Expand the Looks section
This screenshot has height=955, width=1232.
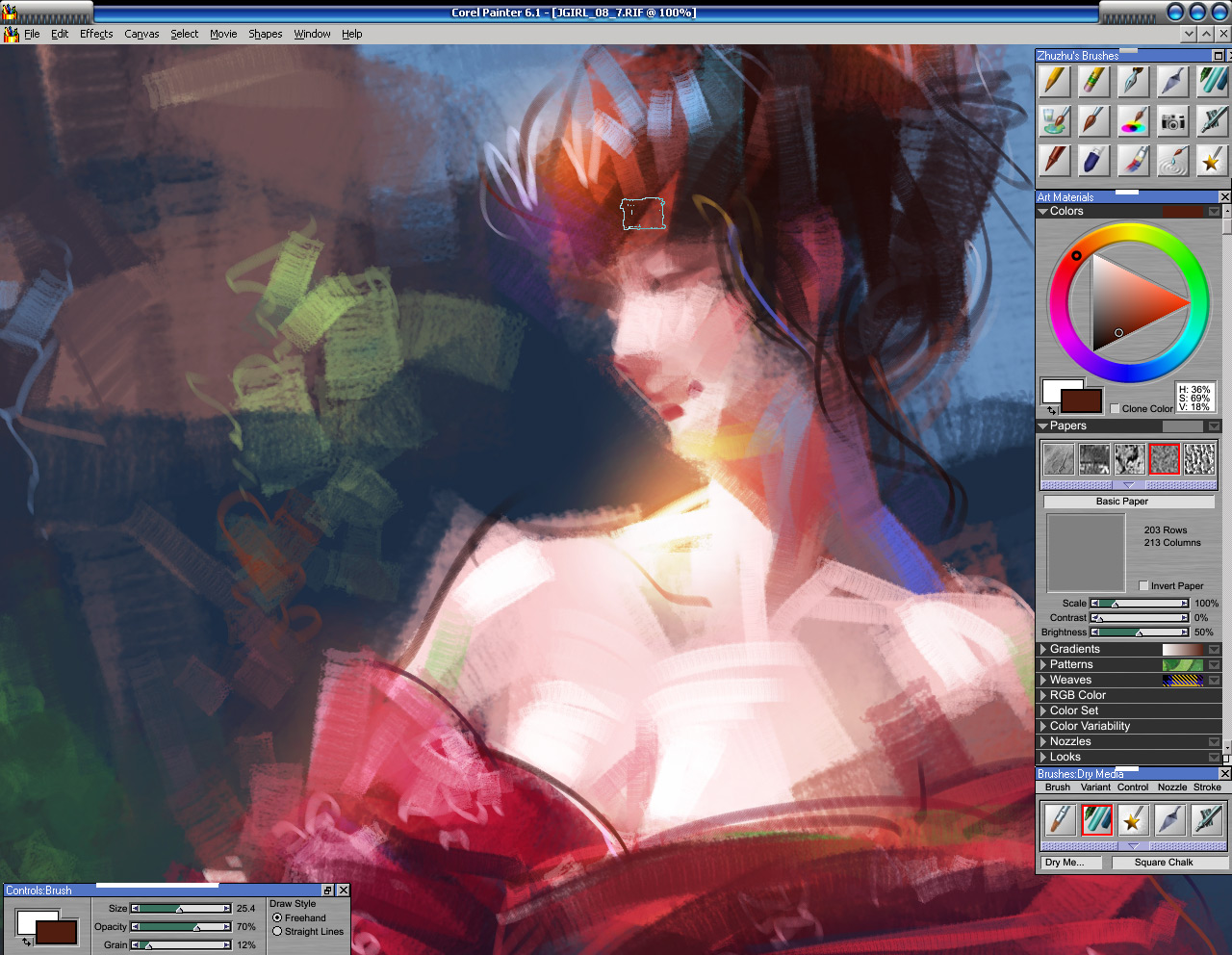[1043, 758]
